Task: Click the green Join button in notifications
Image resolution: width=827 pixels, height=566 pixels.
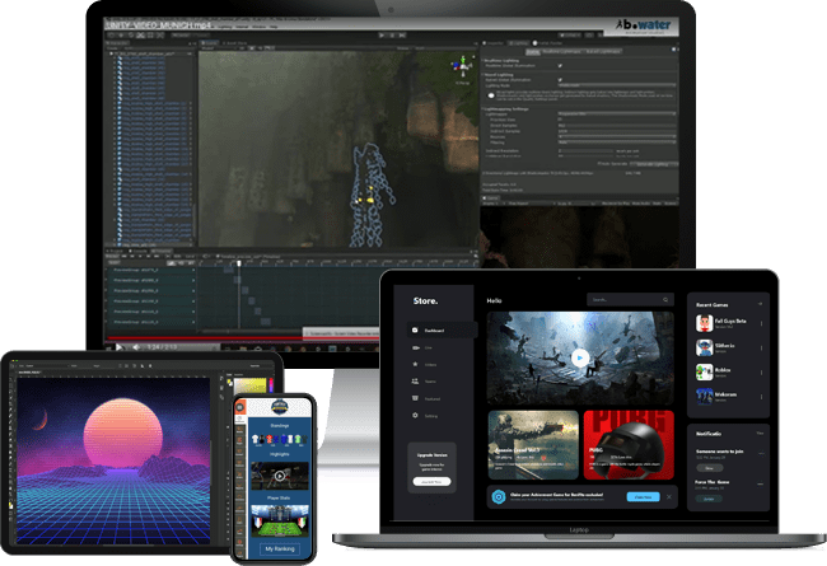Action: coord(709,498)
